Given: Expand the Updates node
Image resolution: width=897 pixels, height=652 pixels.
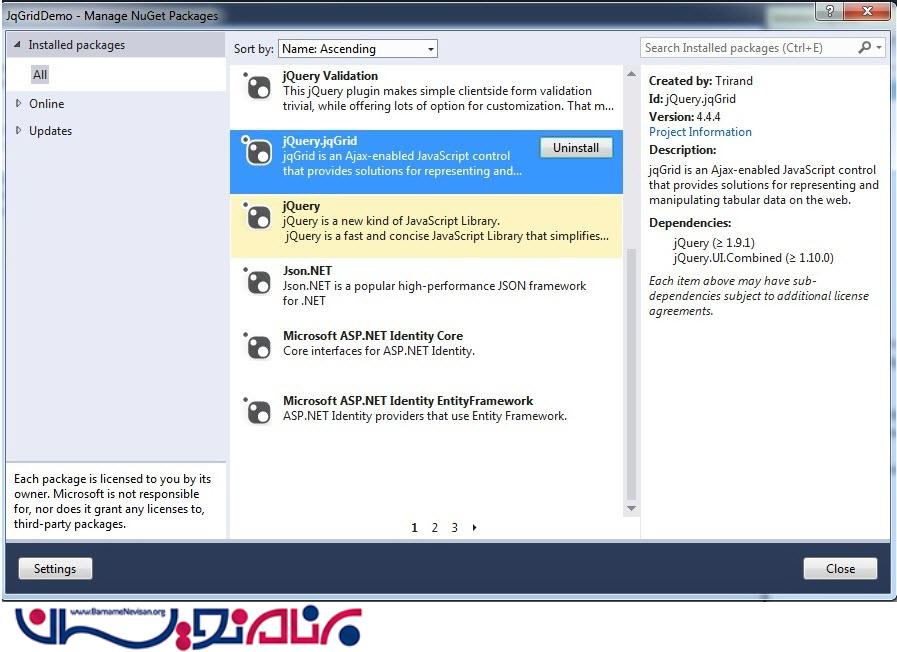Looking at the screenshot, I should [18, 131].
